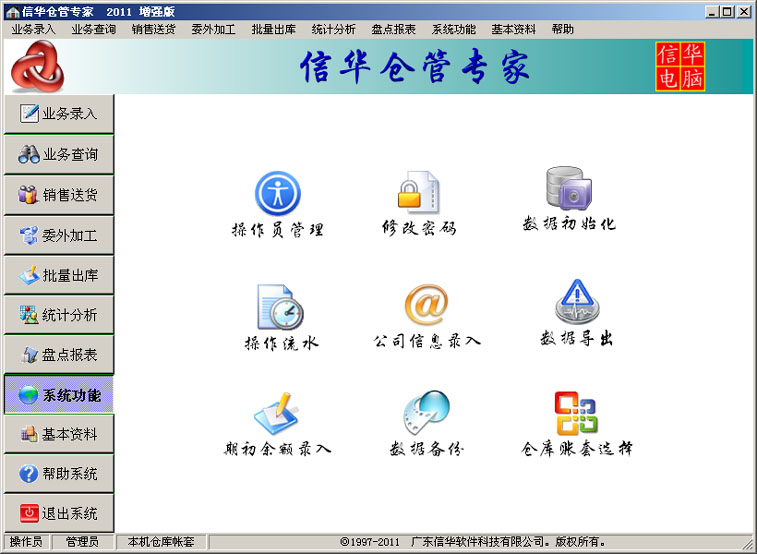The height and width of the screenshot is (554, 757).
Task: Click the 修改密码 text label
Action: click(419, 227)
